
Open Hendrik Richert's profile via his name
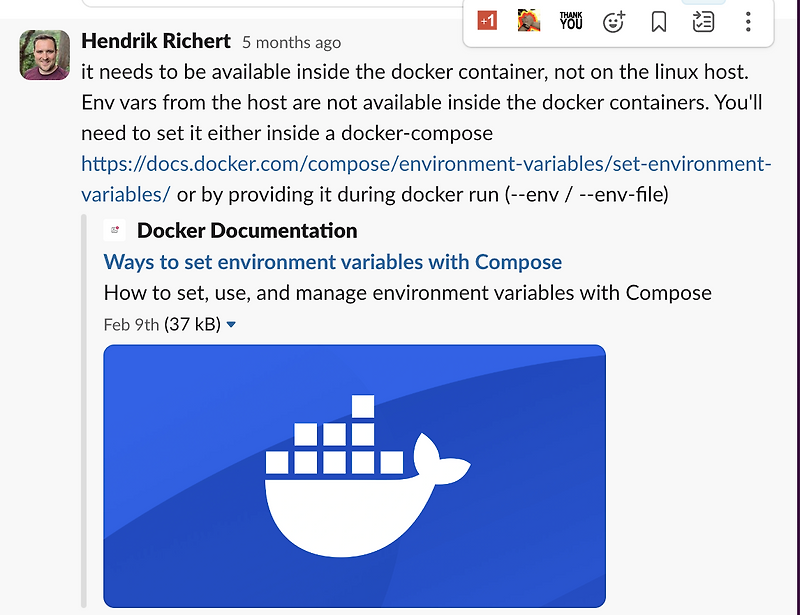coord(156,41)
